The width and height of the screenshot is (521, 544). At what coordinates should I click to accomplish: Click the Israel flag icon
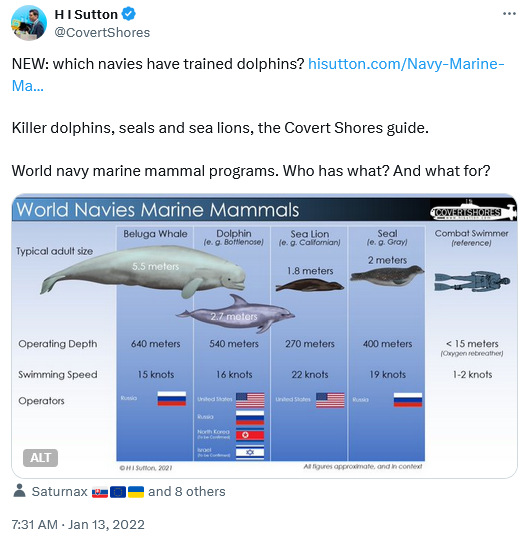pos(250,452)
